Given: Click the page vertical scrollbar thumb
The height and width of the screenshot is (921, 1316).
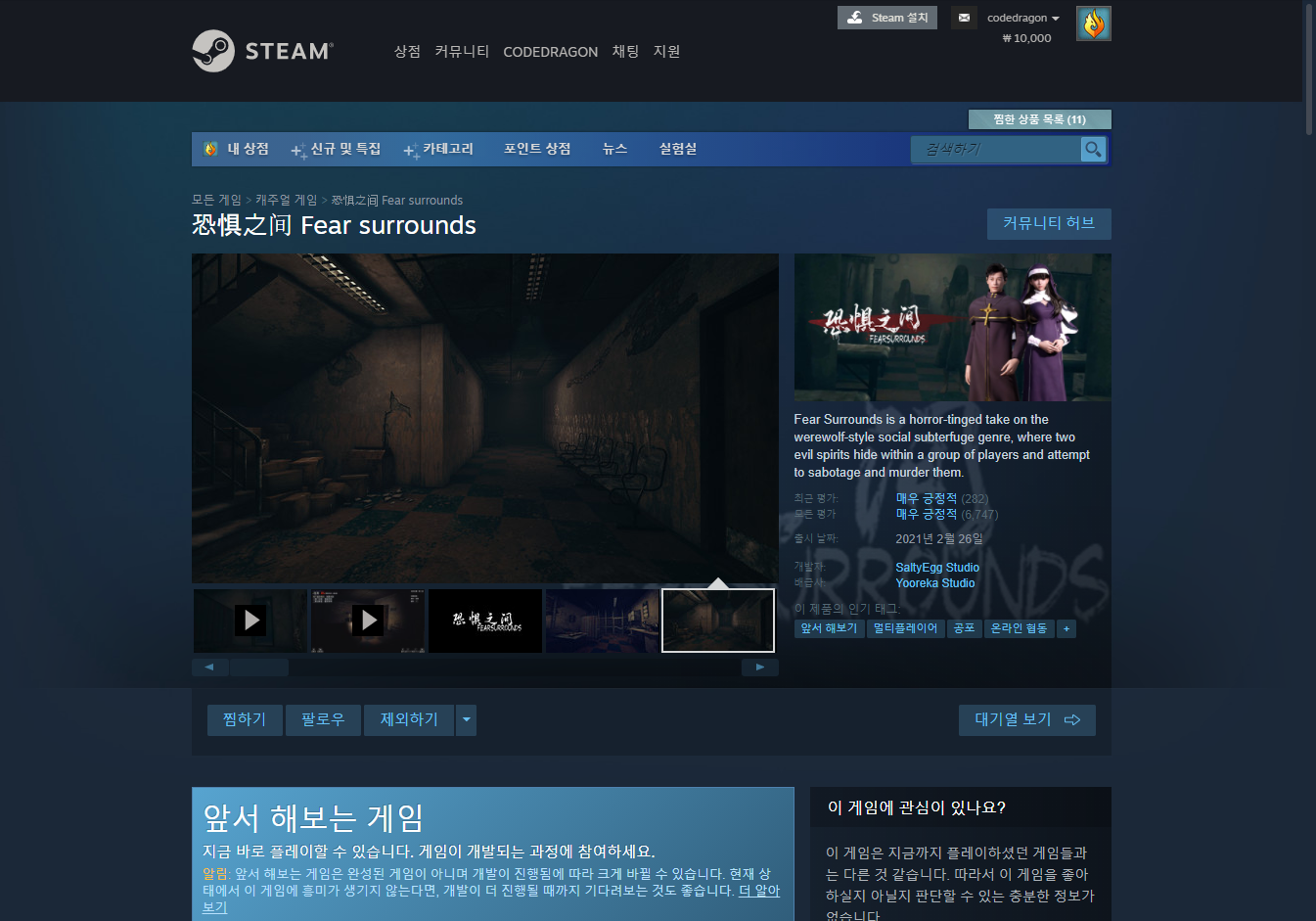Looking at the screenshot, I should point(1309,69).
